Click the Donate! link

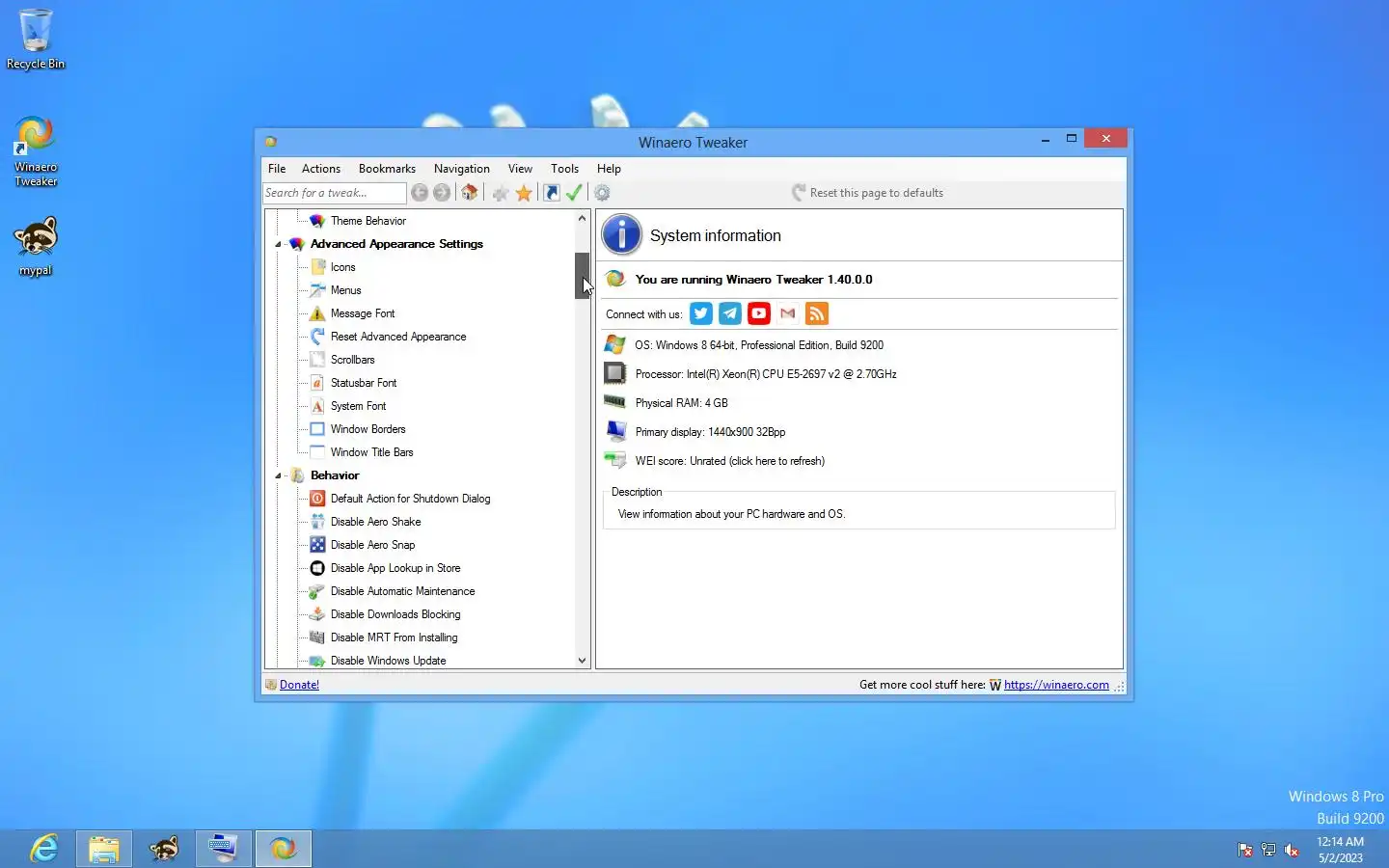pyautogui.click(x=299, y=685)
